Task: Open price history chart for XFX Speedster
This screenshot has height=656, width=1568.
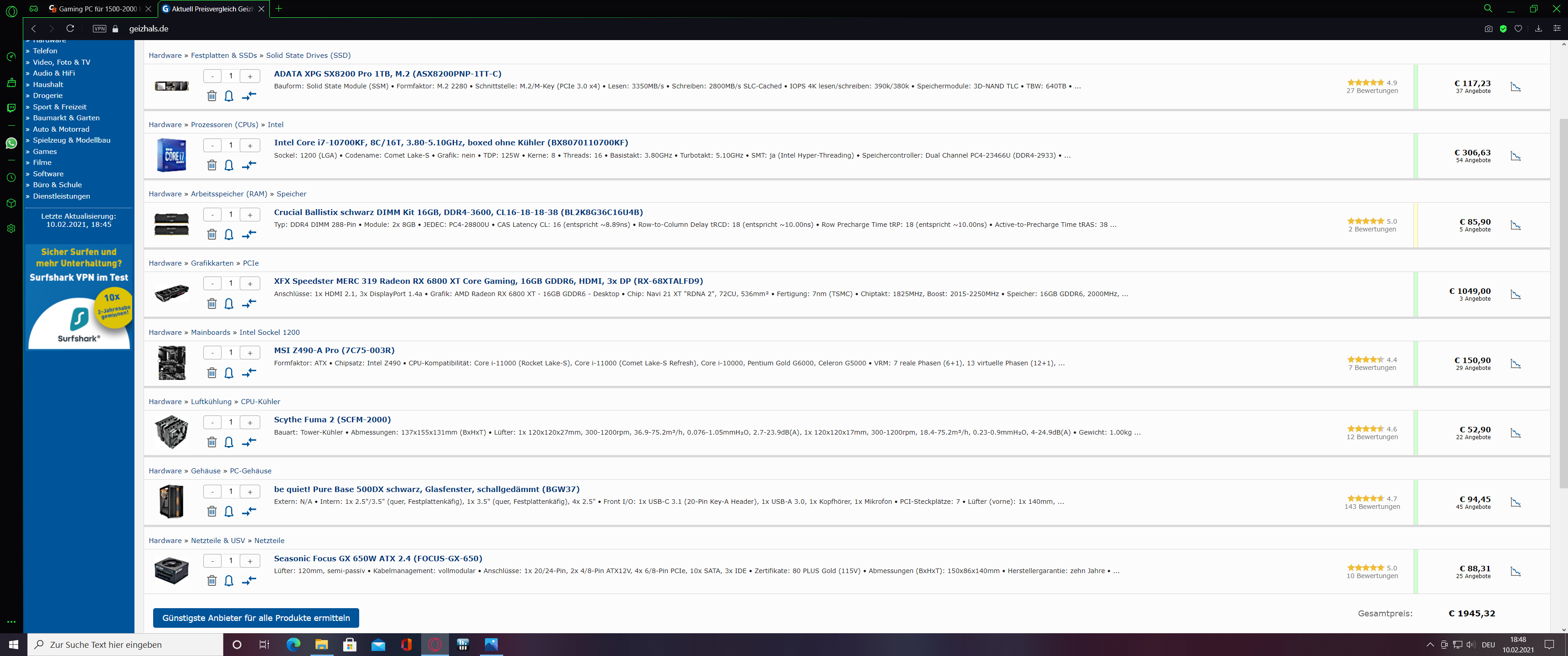Action: click(1515, 295)
